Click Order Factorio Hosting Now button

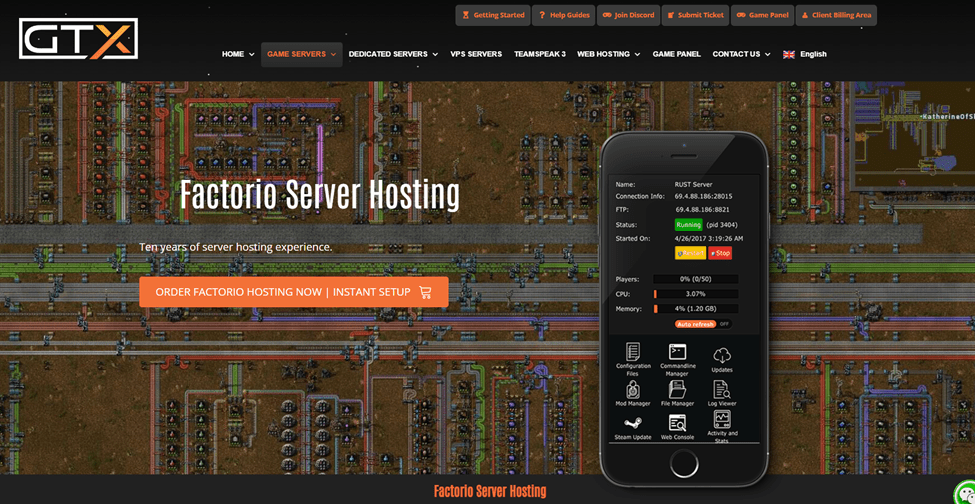(x=293, y=292)
